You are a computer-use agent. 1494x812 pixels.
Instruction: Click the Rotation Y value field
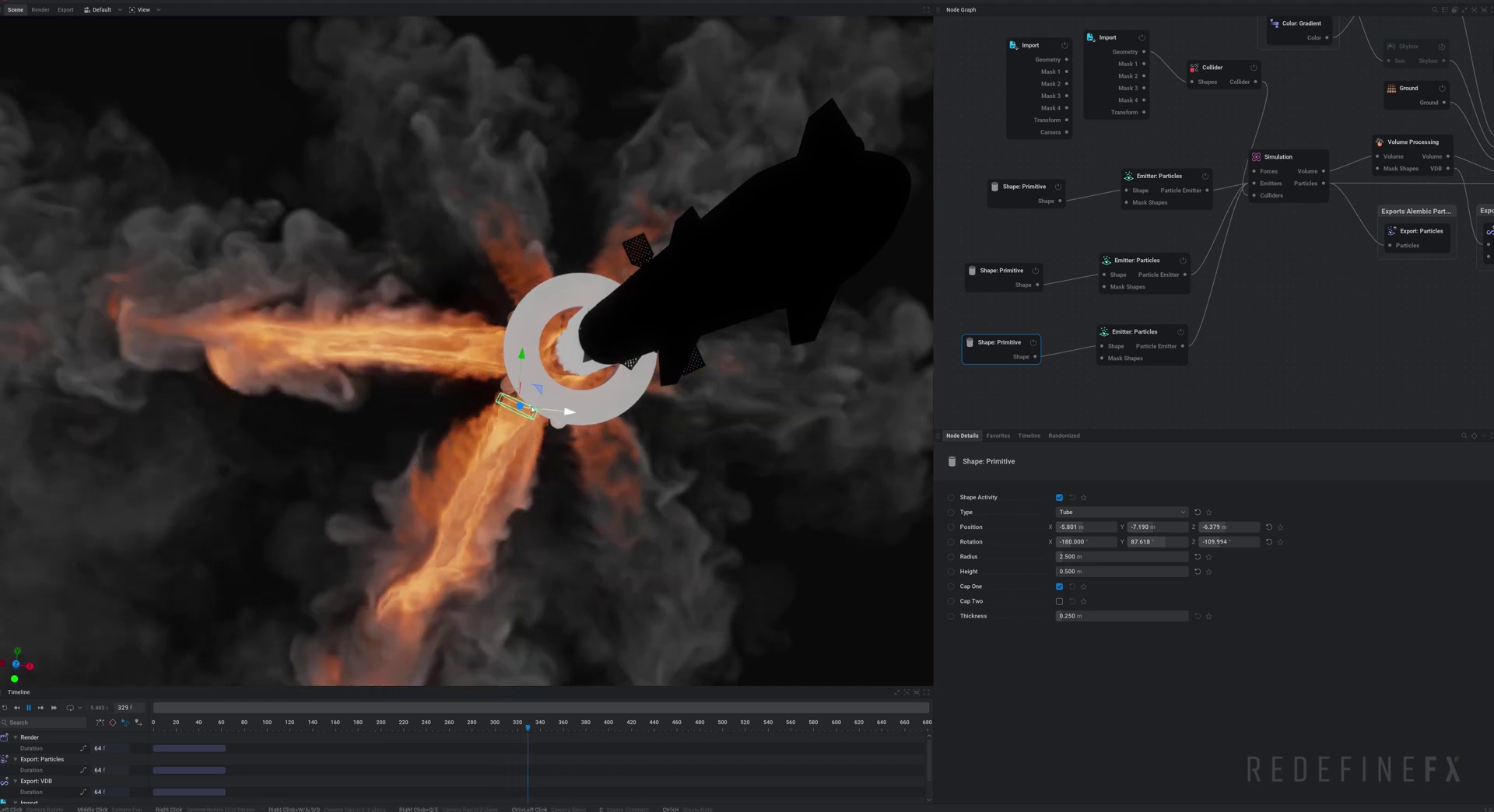pos(1158,542)
